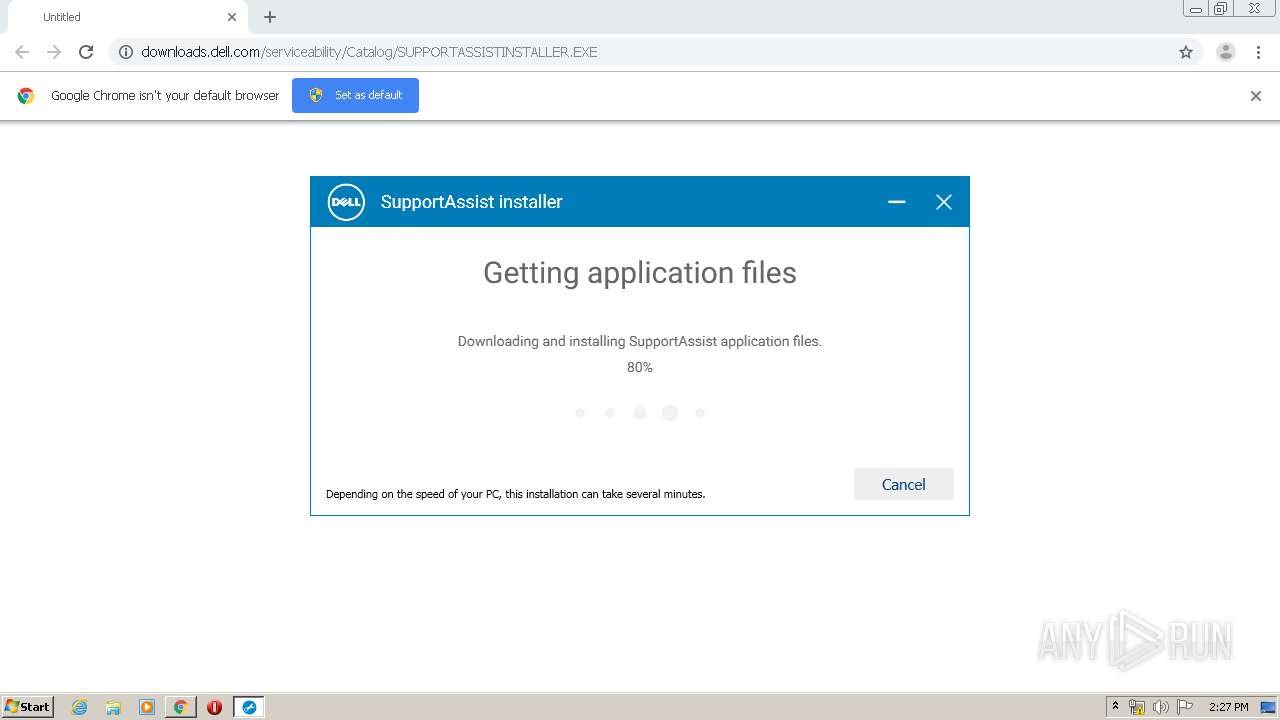The height and width of the screenshot is (720, 1280).
Task: Select SupportAssist installer taskbar item
Action: (x=249, y=707)
